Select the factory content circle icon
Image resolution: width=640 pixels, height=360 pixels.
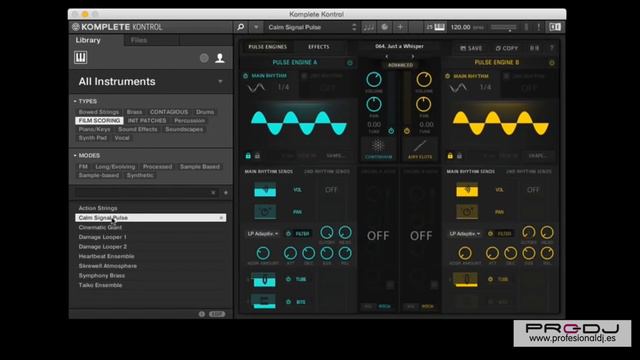coord(204,58)
